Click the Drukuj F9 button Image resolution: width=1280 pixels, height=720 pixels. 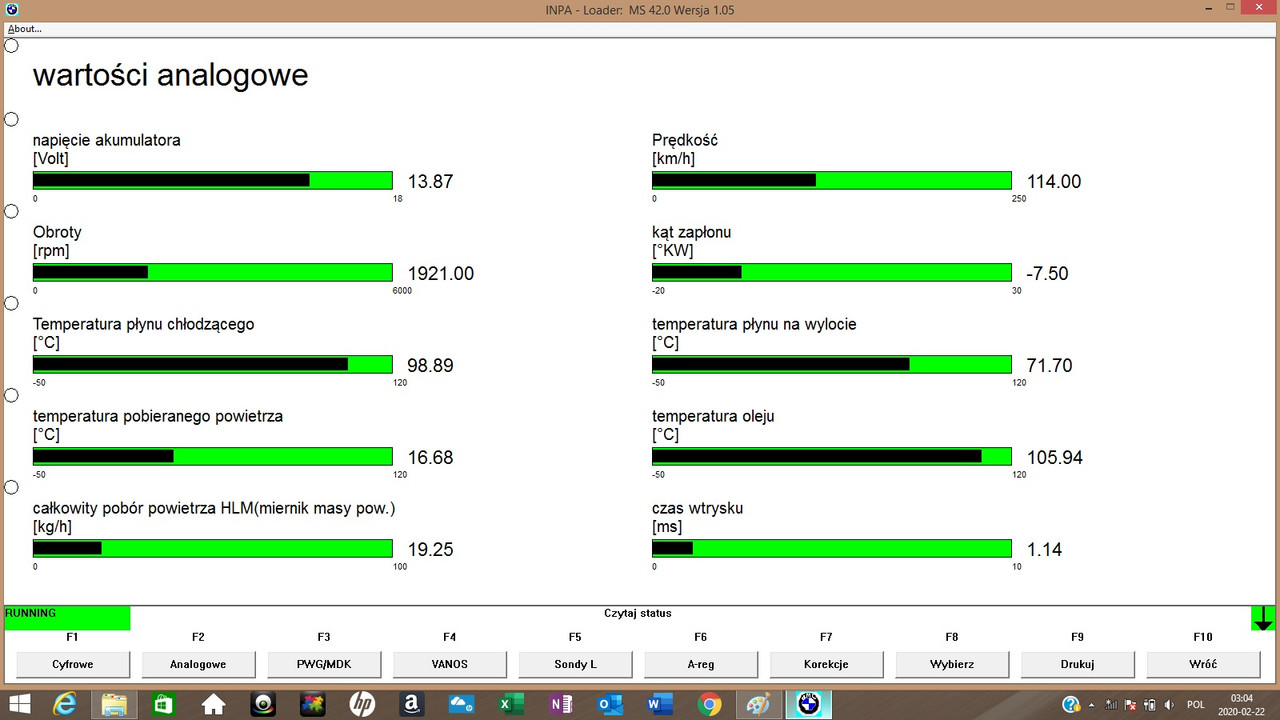(x=1077, y=664)
